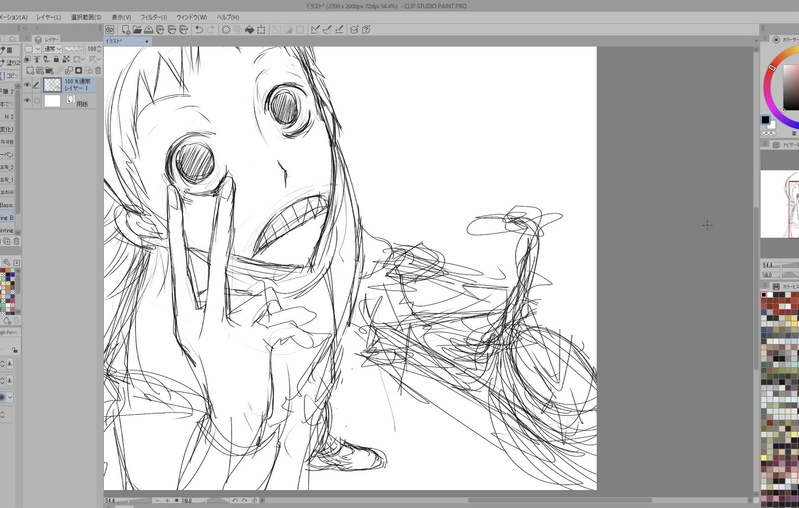Click the single-arrow collapse button on the left dock
Viewport: 799px width, 508px height.
(37, 29)
